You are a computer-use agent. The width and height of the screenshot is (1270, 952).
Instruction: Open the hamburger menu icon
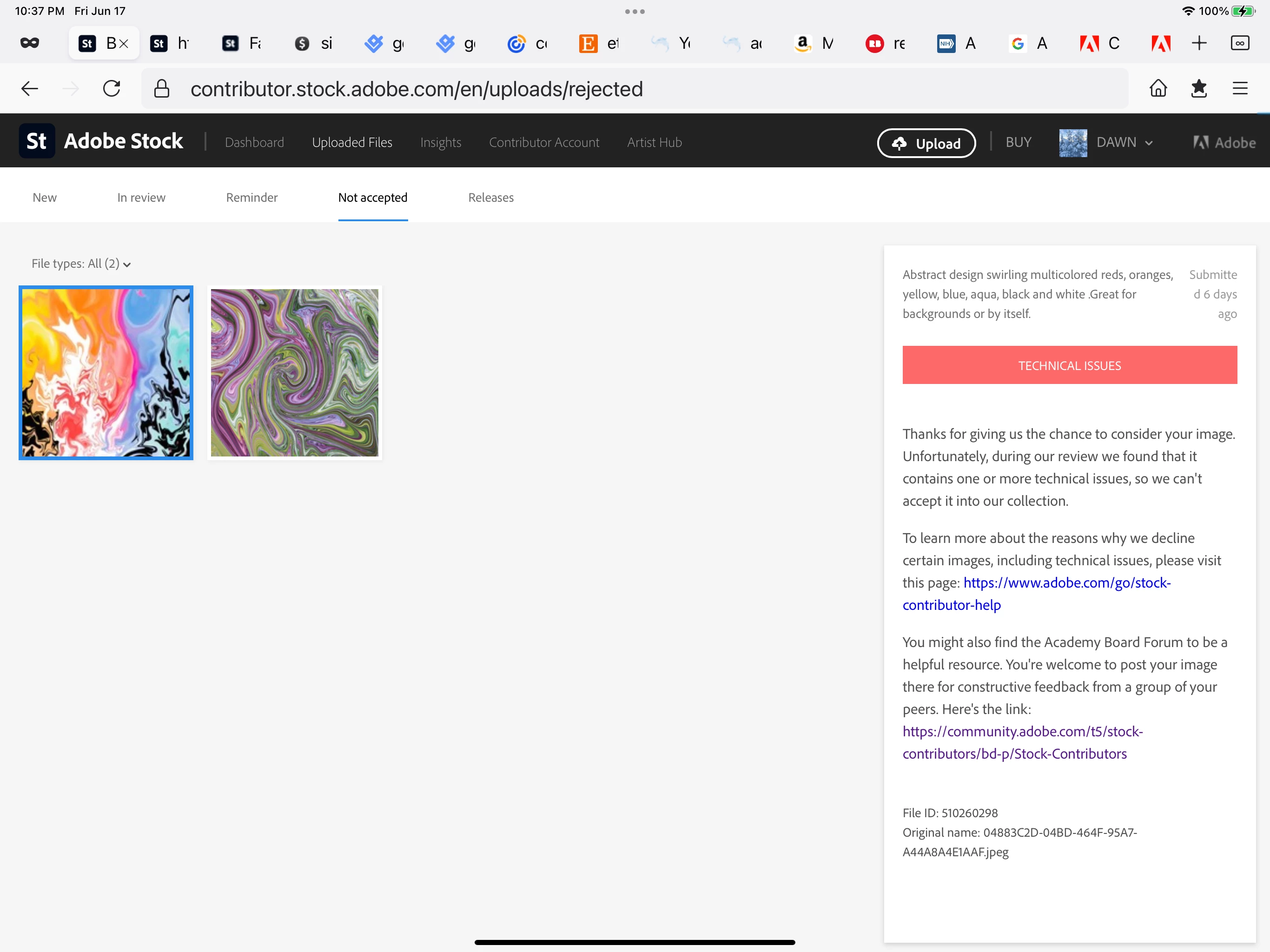point(1240,88)
